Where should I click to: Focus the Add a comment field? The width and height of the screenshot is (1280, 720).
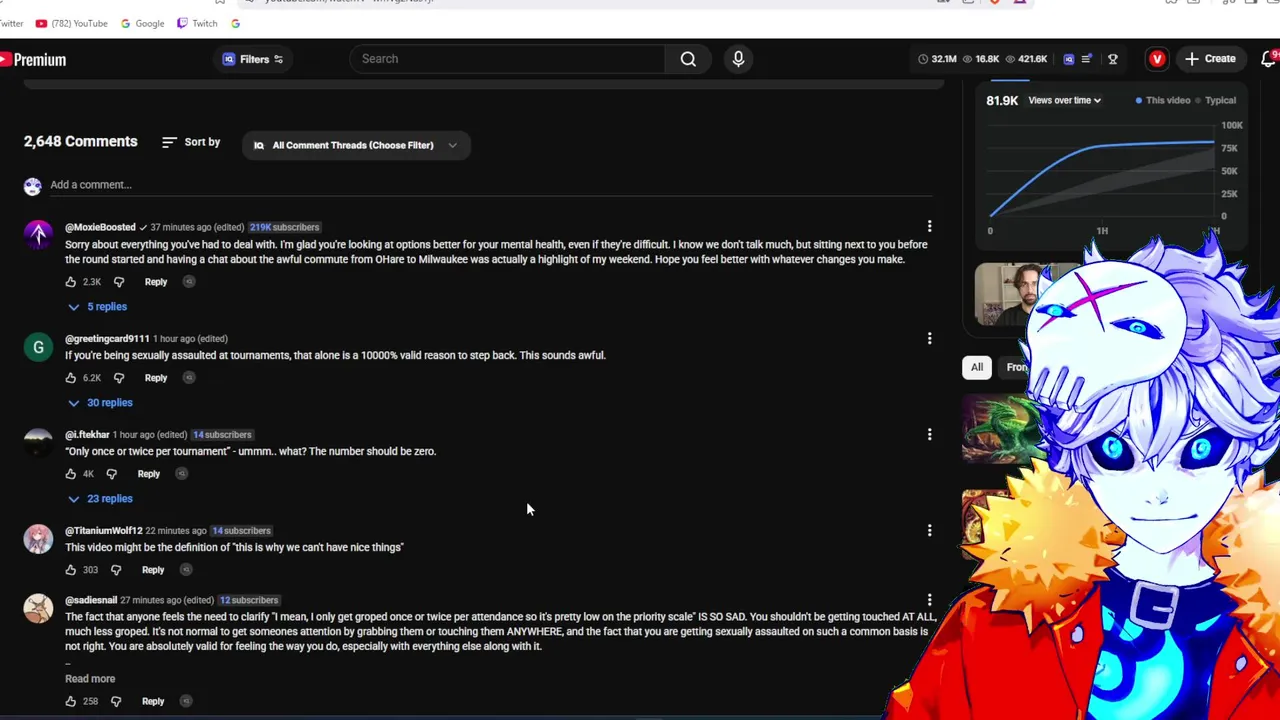pyautogui.click(x=490, y=185)
